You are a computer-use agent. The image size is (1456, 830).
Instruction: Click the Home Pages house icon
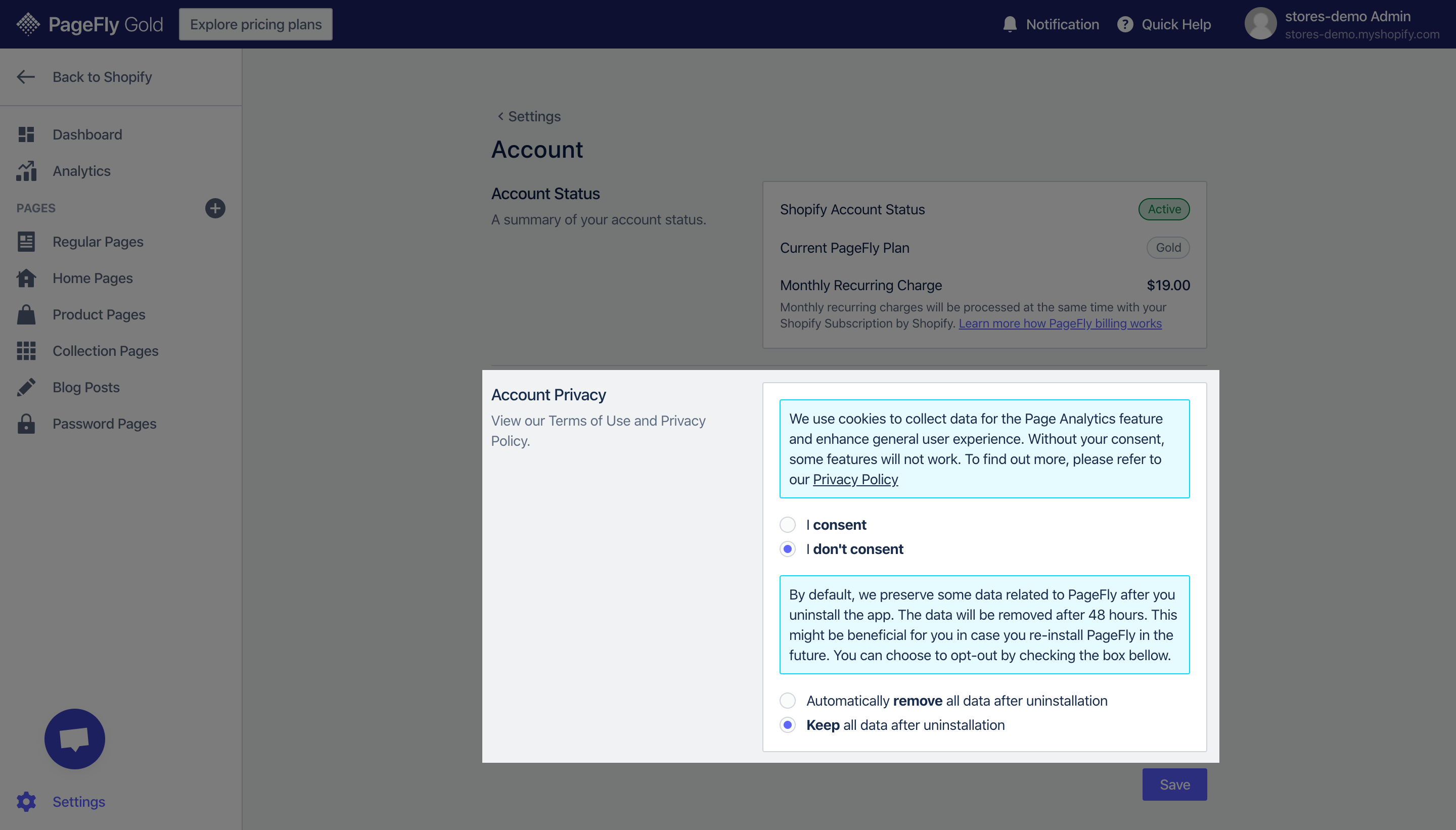click(x=26, y=278)
